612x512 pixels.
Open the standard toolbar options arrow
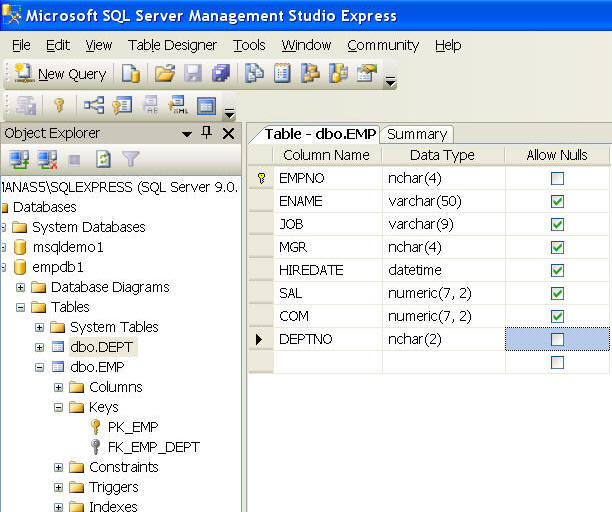coord(390,82)
